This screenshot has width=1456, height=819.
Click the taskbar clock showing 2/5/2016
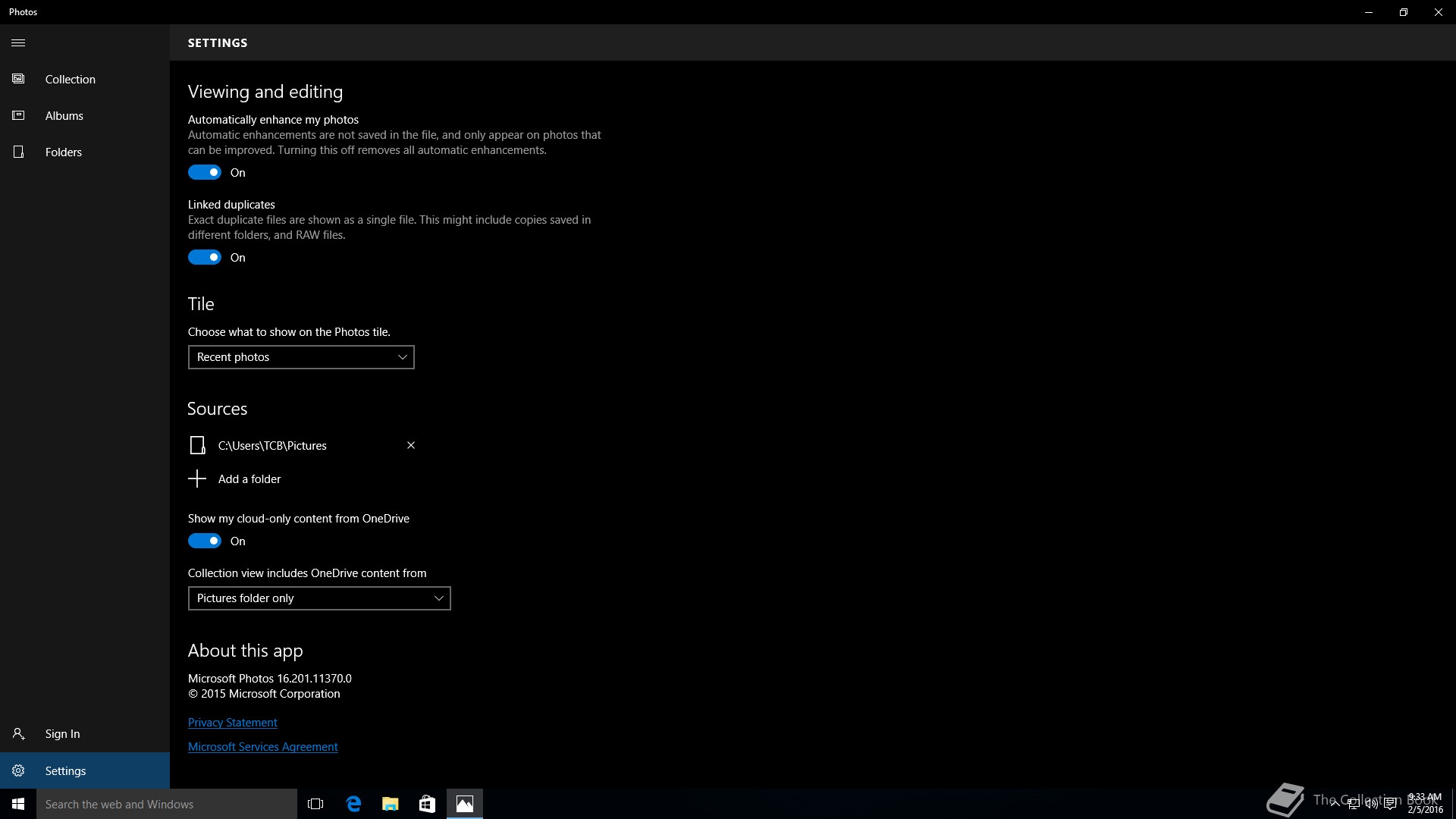pyautogui.click(x=1425, y=803)
